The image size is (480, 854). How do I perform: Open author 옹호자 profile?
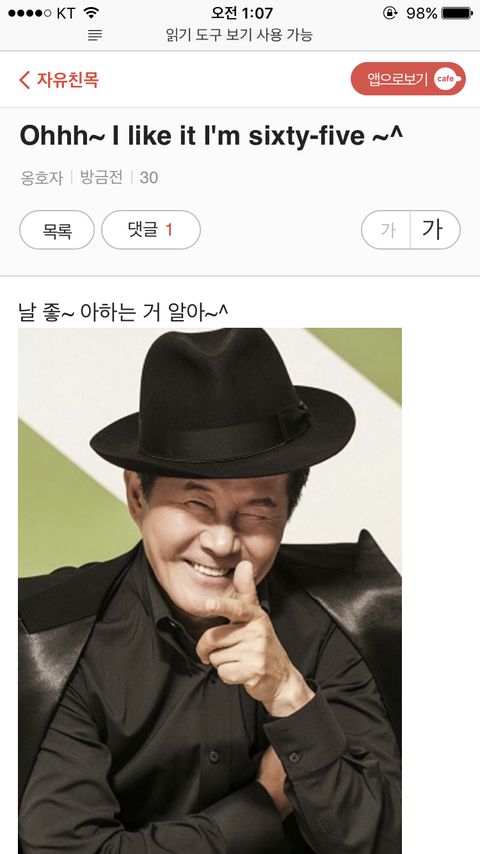click(42, 178)
